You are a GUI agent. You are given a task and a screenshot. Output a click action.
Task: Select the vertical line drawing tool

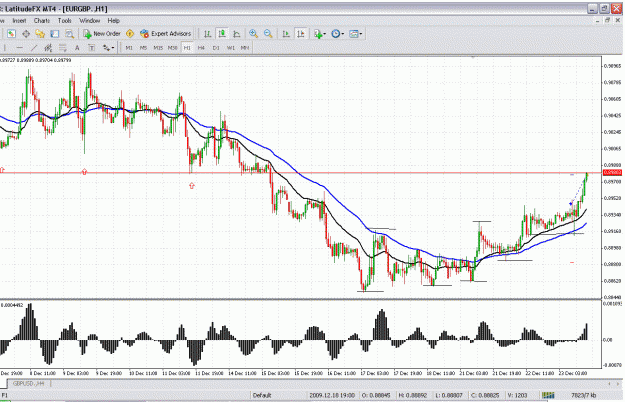click(5, 48)
